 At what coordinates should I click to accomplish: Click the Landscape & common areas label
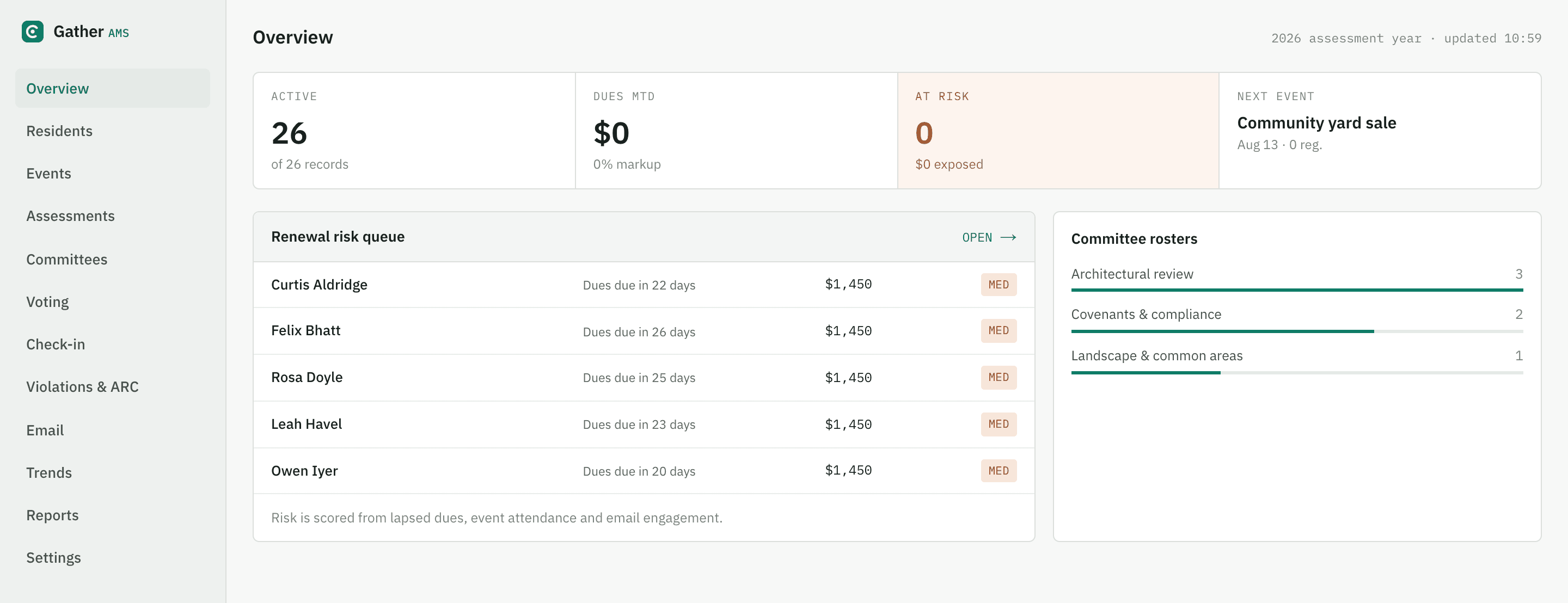[x=1156, y=355]
